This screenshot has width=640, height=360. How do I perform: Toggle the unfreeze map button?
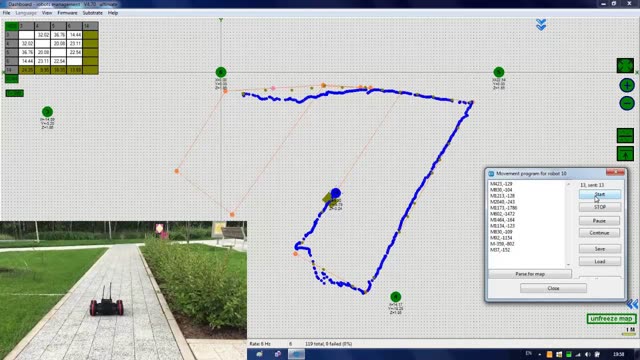point(611,319)
